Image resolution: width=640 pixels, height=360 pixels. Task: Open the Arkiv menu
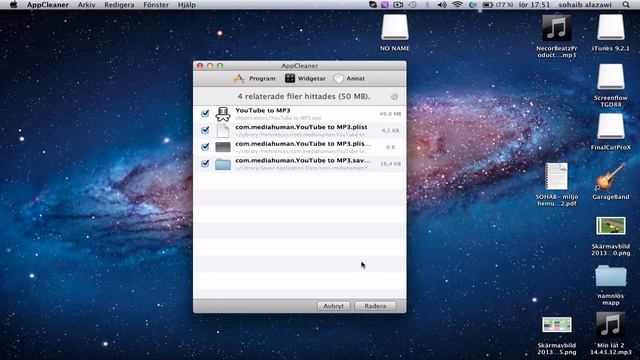[87, 5]
